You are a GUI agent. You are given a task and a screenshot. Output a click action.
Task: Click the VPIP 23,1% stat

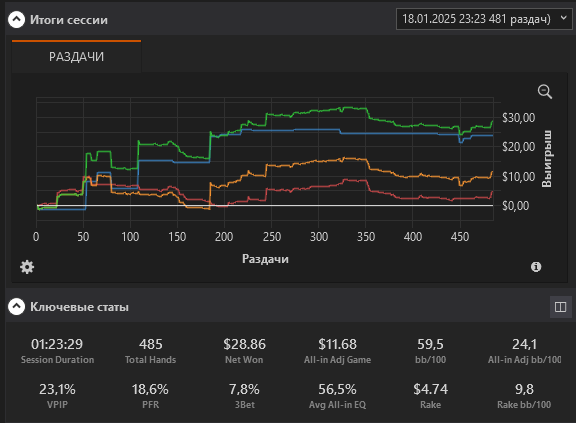57,396
